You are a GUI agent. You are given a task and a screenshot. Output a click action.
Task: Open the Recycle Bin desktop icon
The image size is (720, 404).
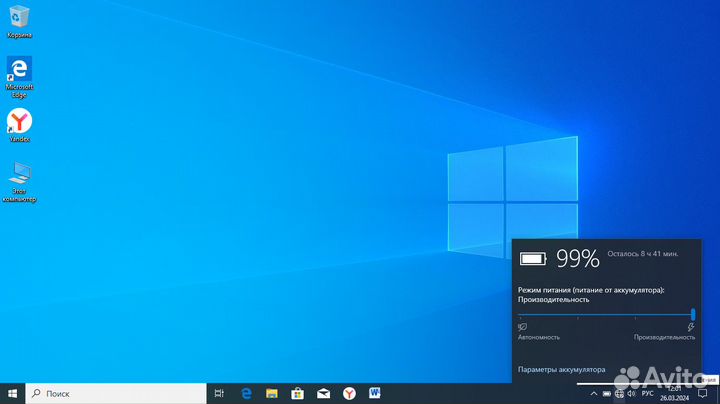tap(19, 22)
